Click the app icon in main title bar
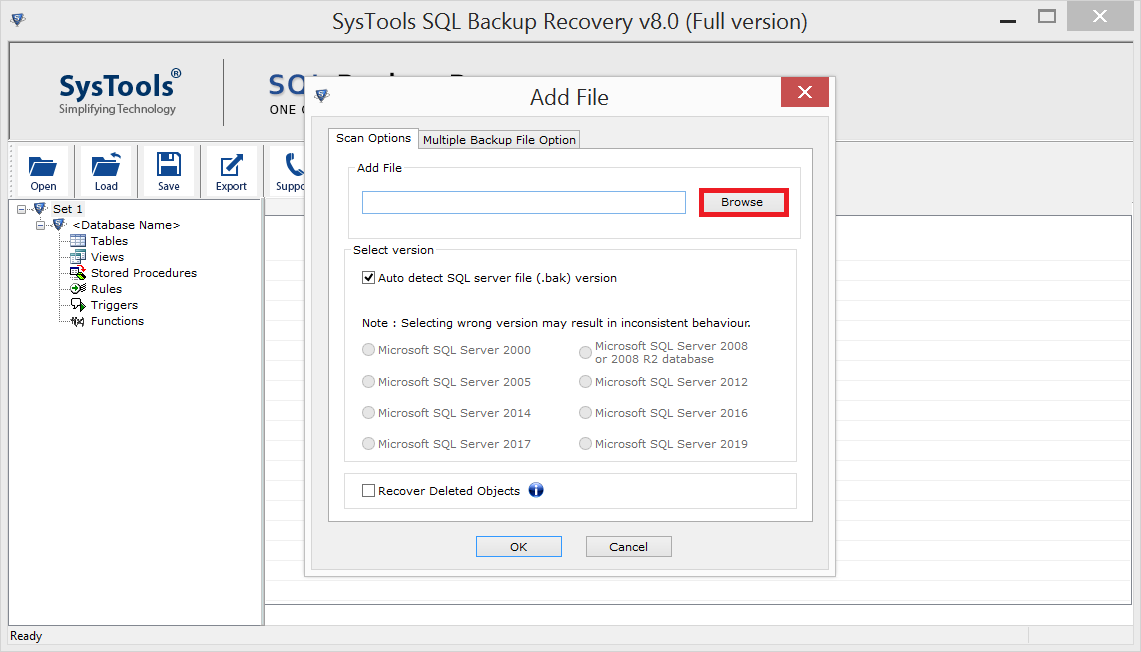The width and height of the screenshot is (1141, 652). tap(18, 20)
